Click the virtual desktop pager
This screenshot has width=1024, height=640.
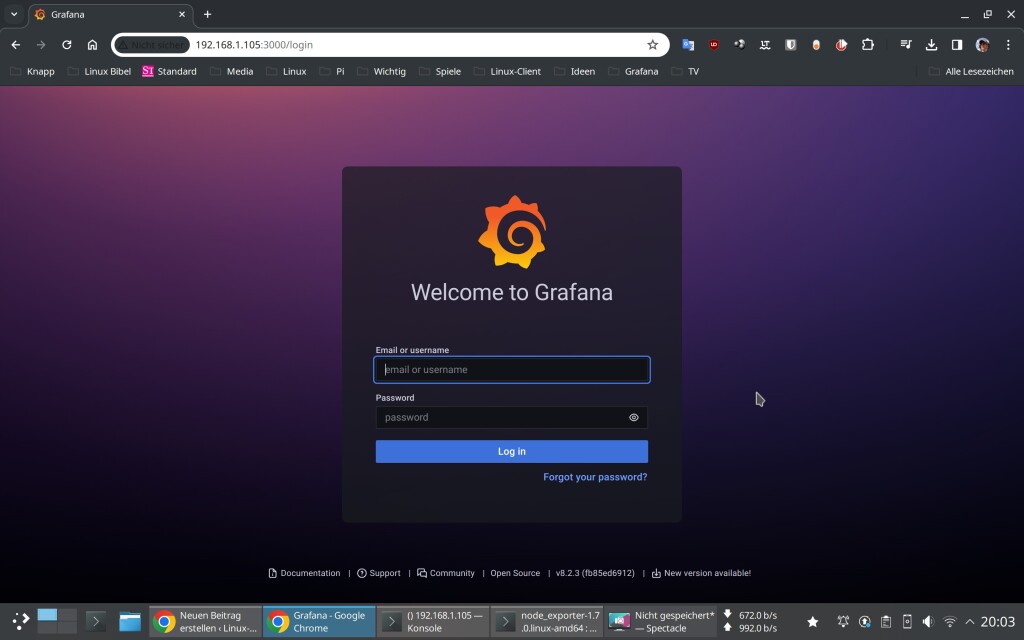(x=57, y=621)
